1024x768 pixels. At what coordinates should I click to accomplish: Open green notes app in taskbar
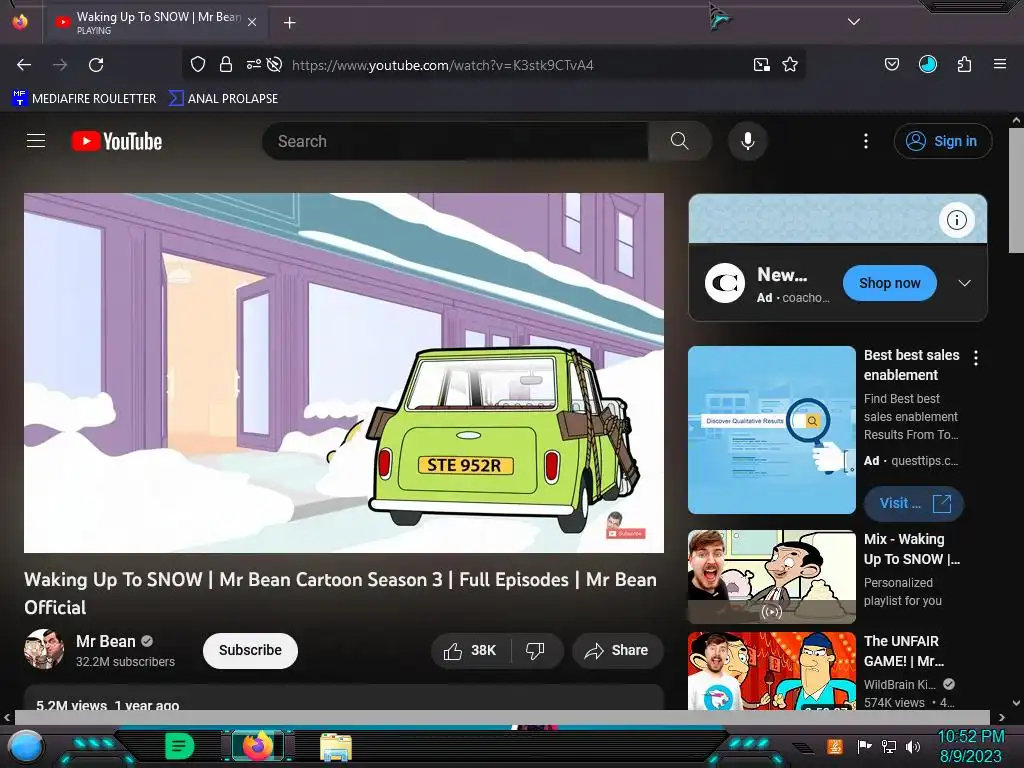click(180, 746)
